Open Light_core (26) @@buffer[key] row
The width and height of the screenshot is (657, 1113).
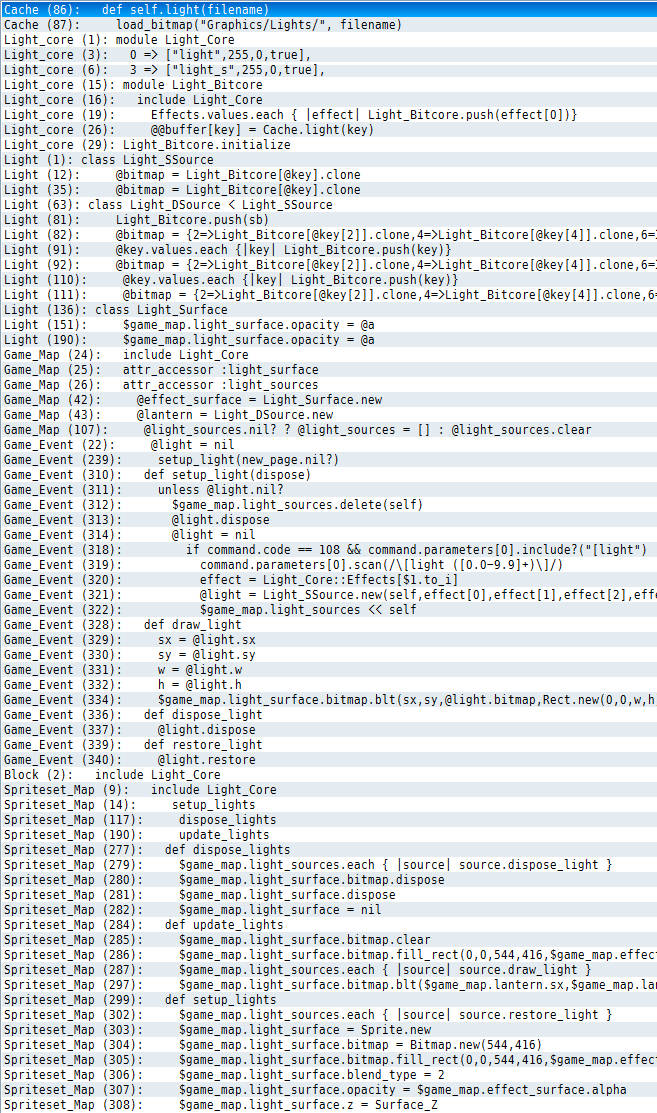tap(328, 130)
